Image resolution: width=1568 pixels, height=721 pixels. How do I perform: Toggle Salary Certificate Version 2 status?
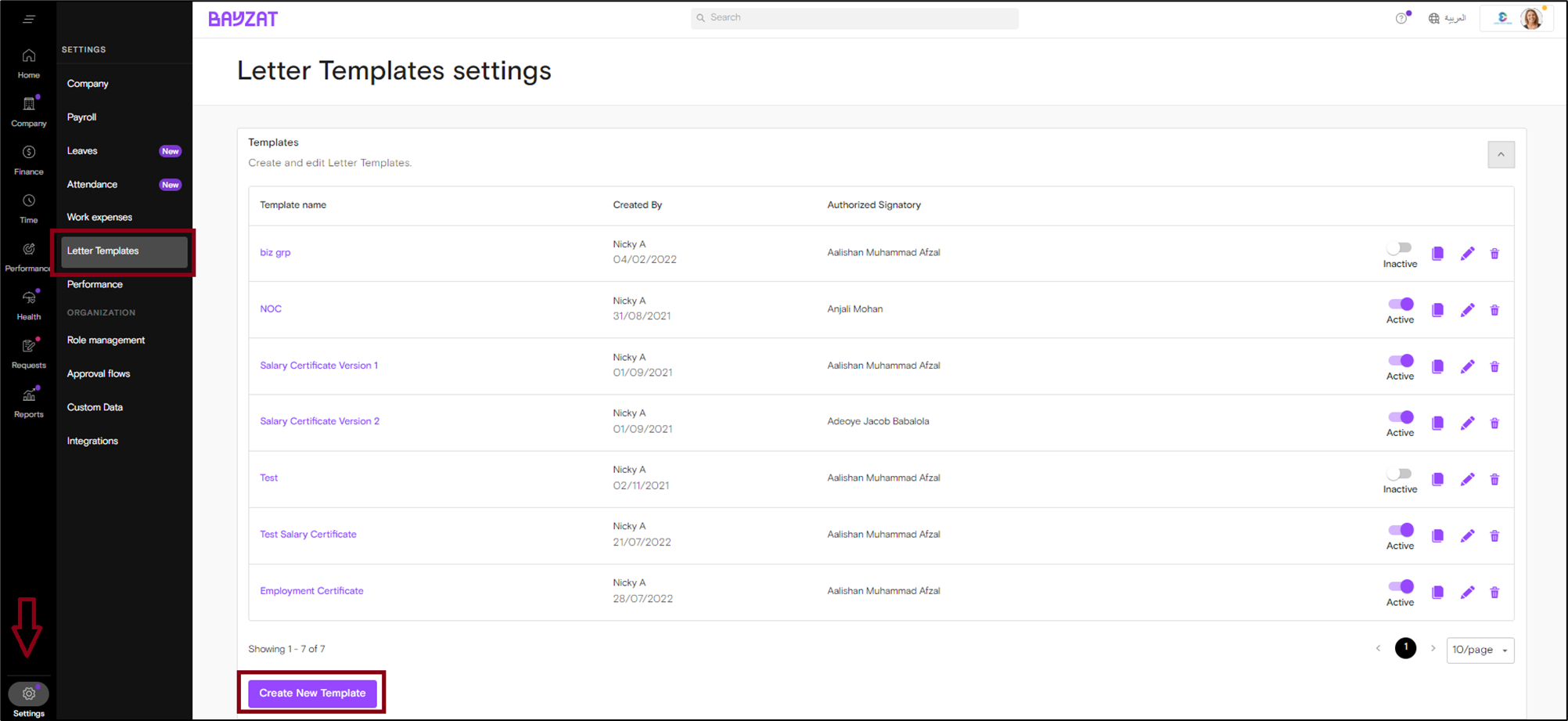[x=1401, y=416]
